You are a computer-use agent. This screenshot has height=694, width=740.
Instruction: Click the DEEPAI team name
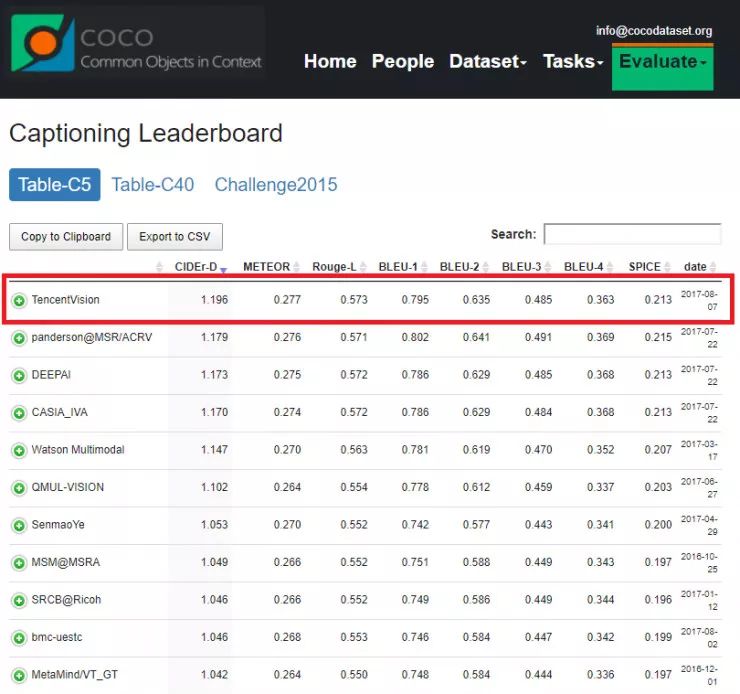pyautogui.click(x=51, y=375)
